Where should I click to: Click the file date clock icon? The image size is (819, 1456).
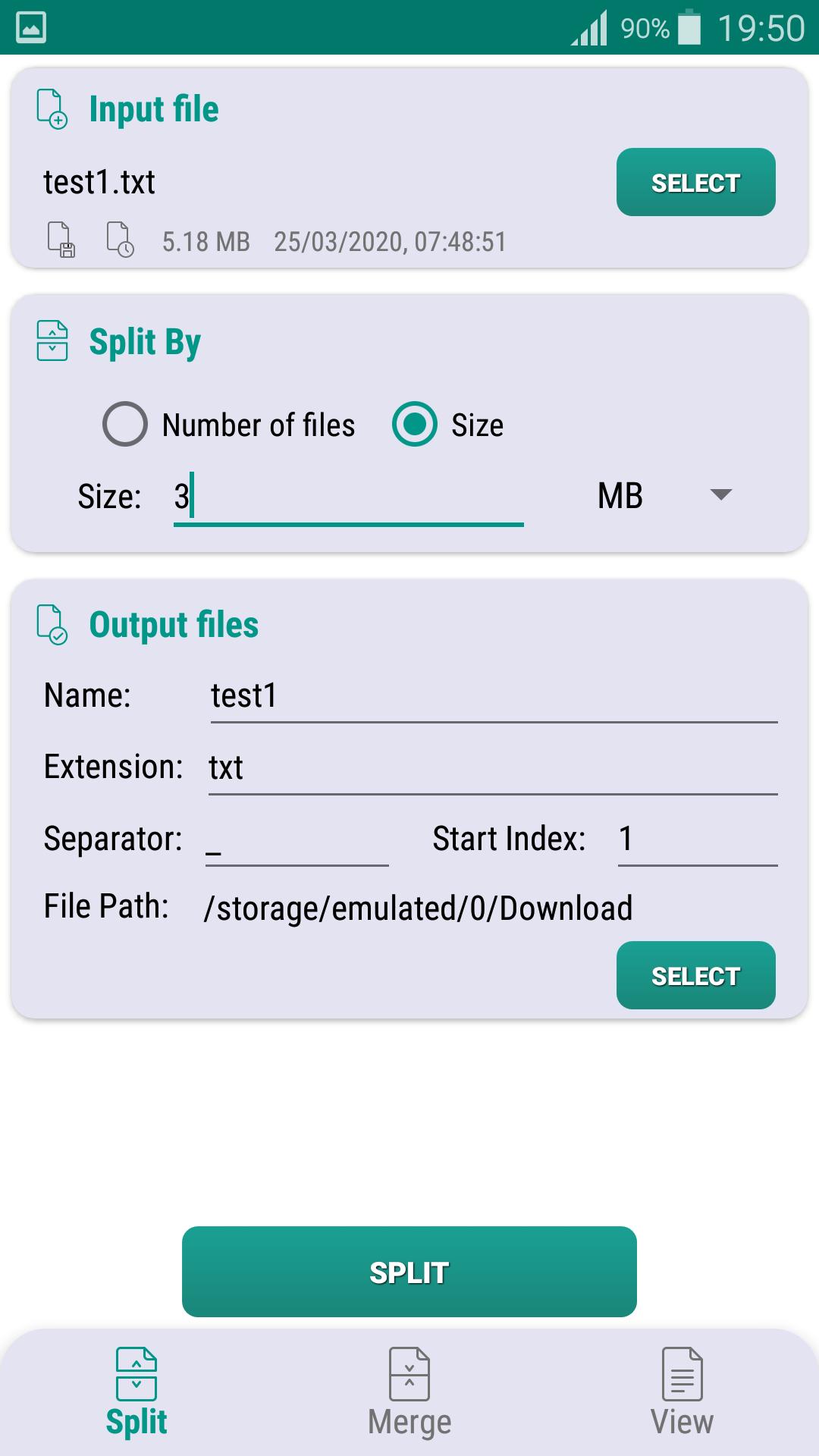(120, 240)
